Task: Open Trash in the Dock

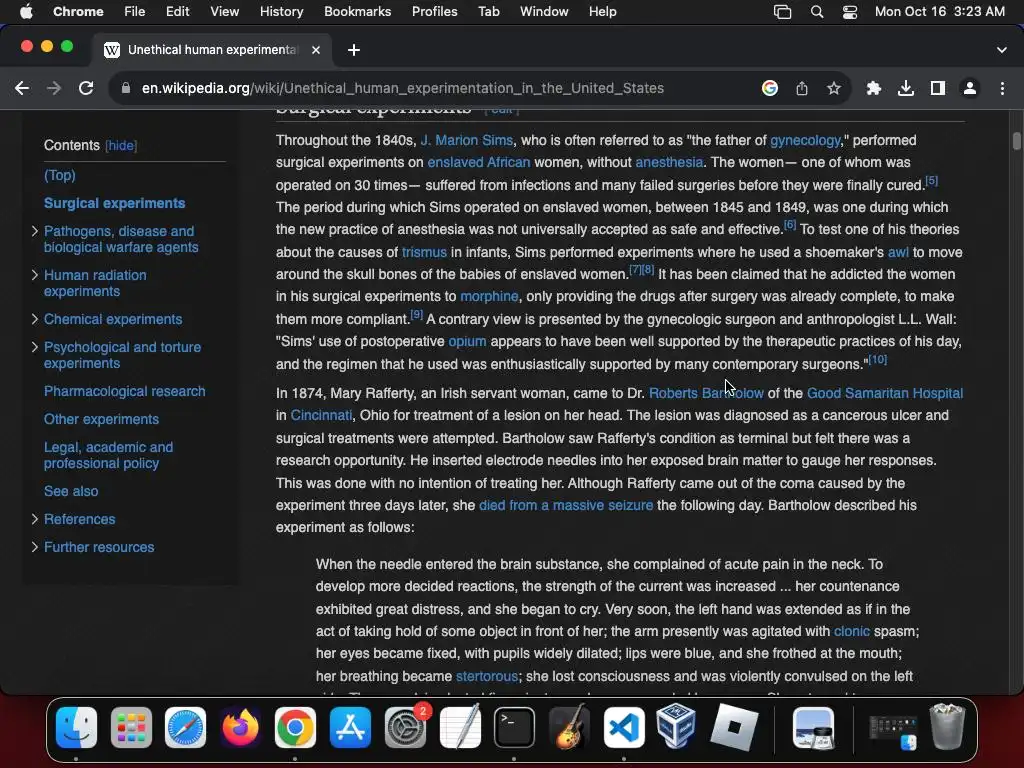Action: (x=947, y=727)
